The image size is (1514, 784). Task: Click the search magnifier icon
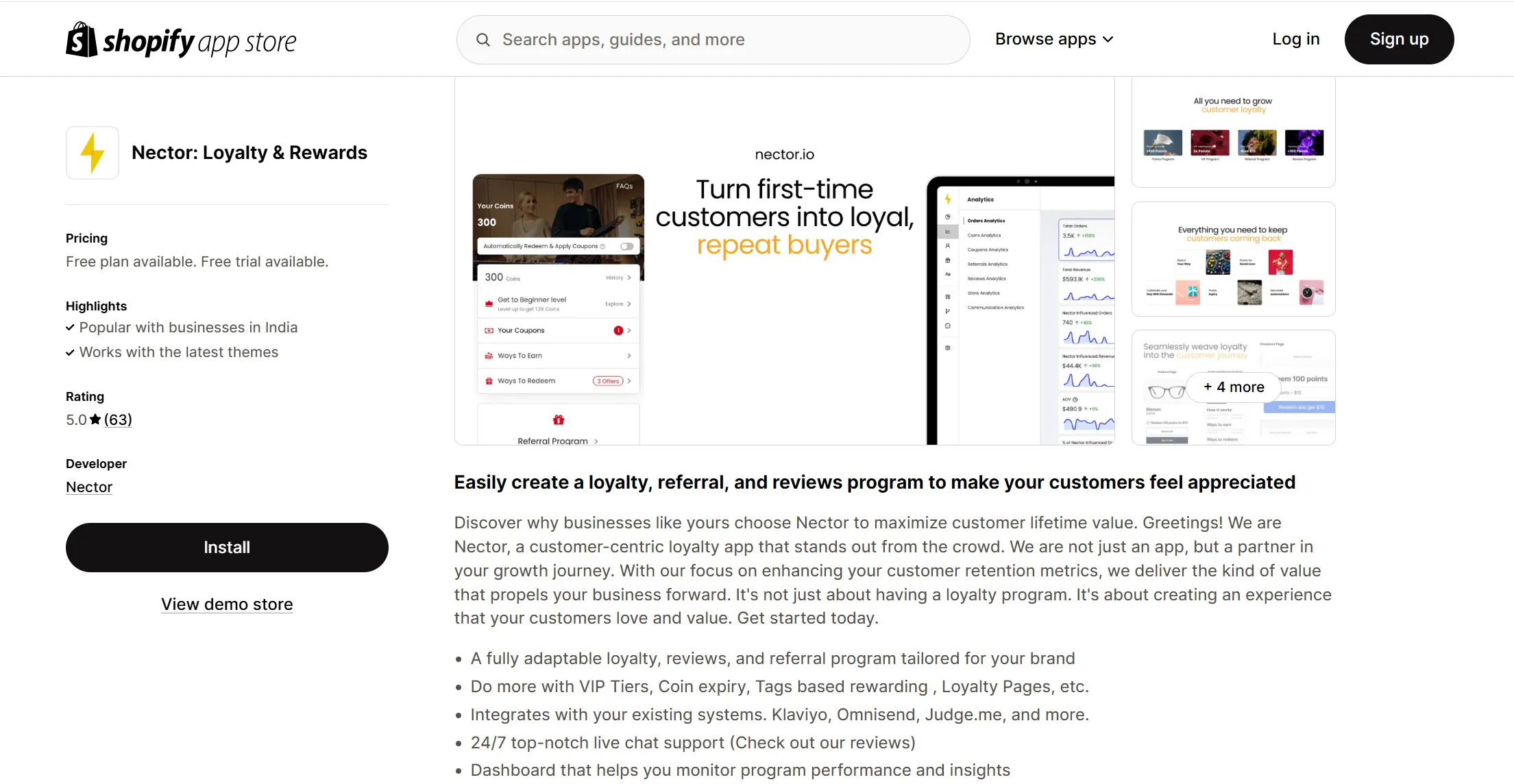[x=483, y=40]
